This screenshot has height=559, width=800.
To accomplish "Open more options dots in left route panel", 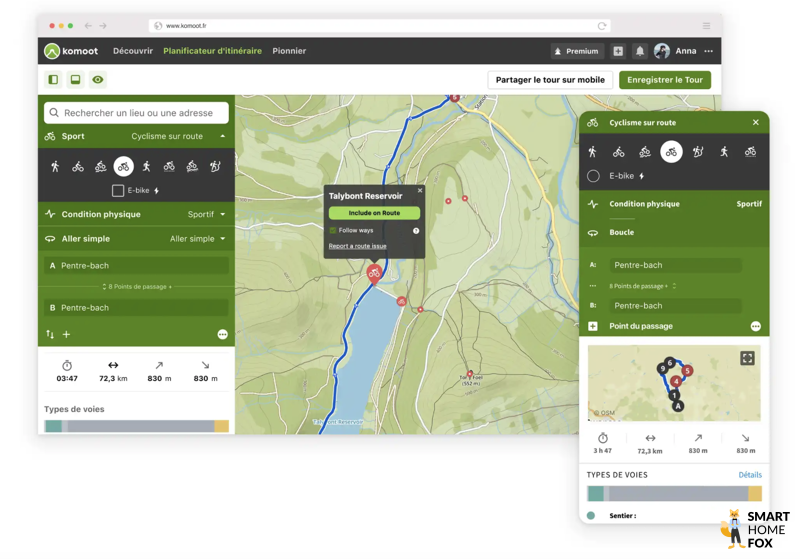I will click(x=222, y=334).
